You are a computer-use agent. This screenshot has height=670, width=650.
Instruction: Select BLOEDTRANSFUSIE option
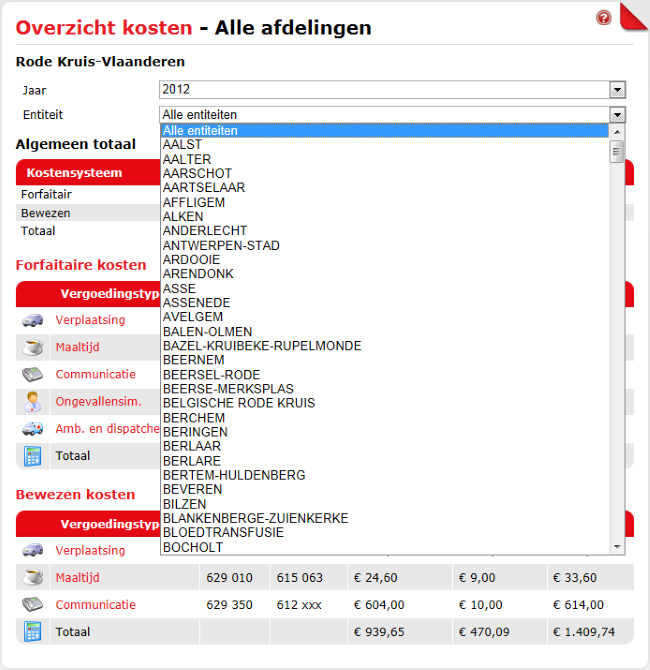[385, 532]
